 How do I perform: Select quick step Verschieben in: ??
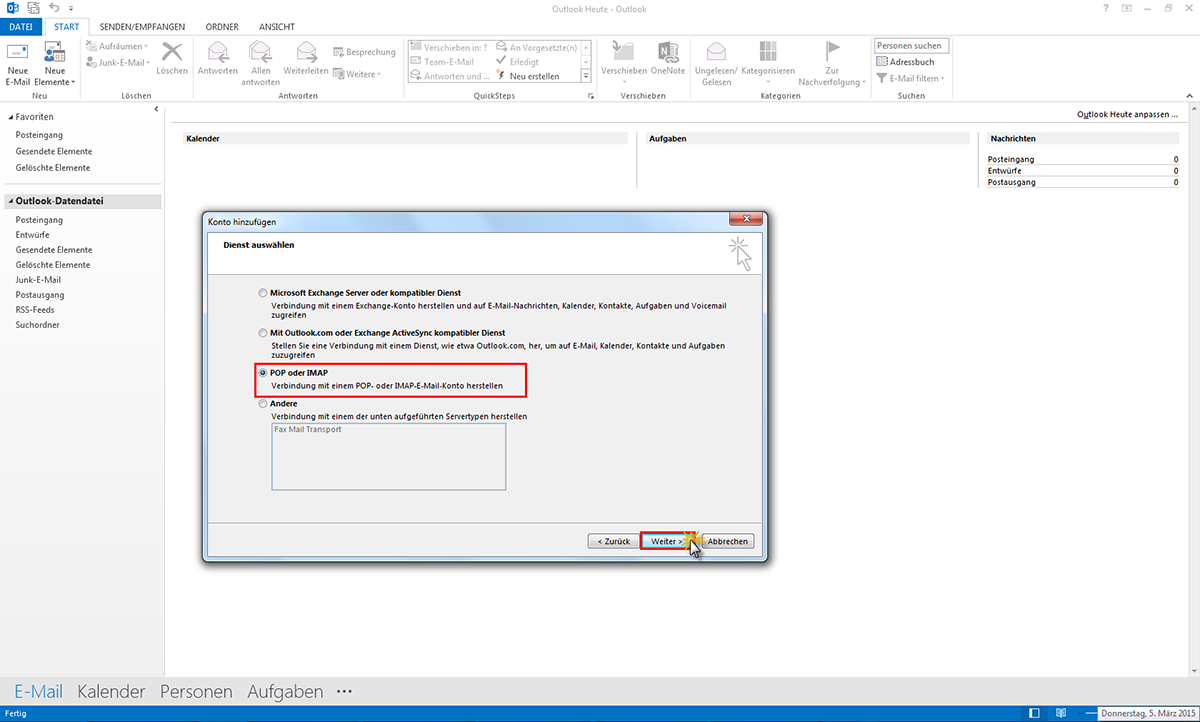(x=448, y=47)
